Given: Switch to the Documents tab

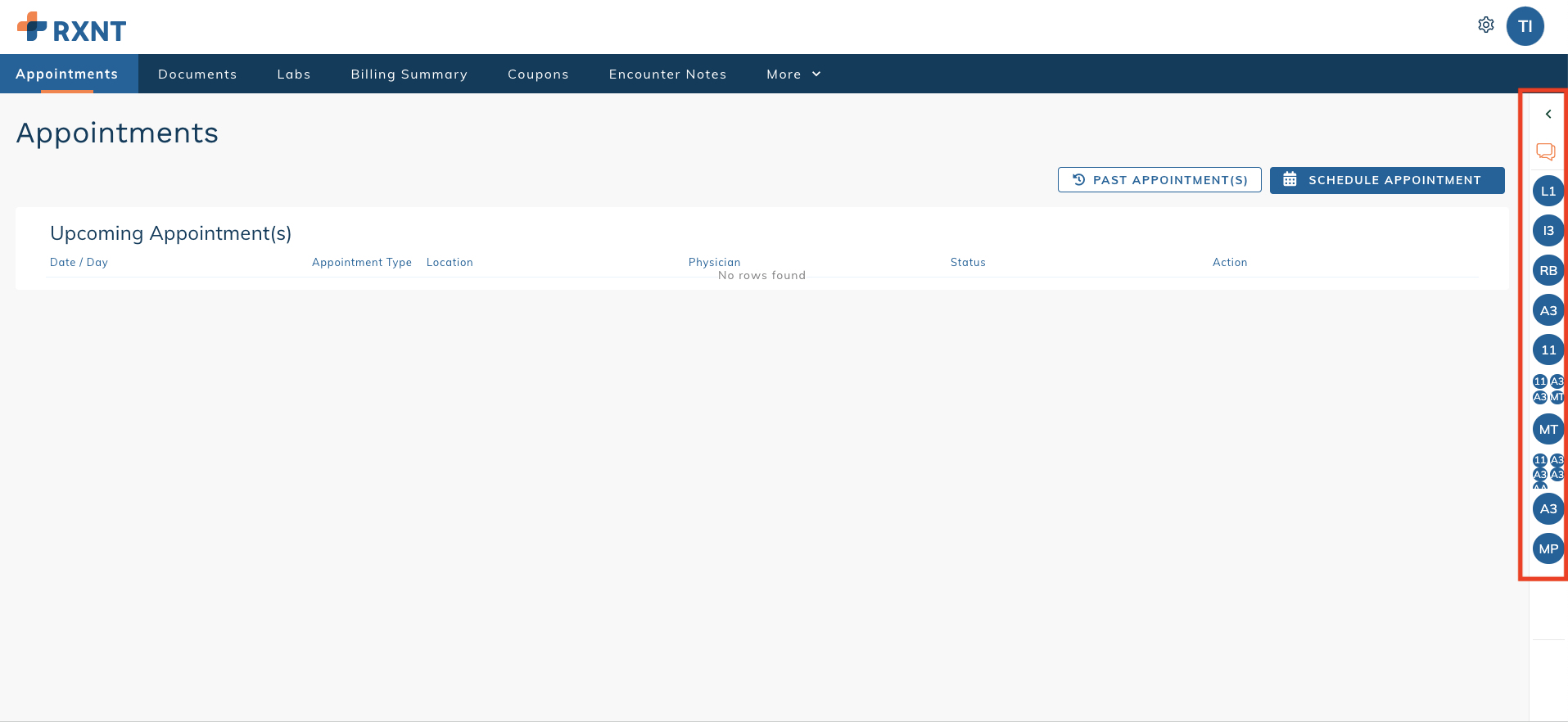Looking at the screenshot, I should pyautogui.click(x=197, y=74).
